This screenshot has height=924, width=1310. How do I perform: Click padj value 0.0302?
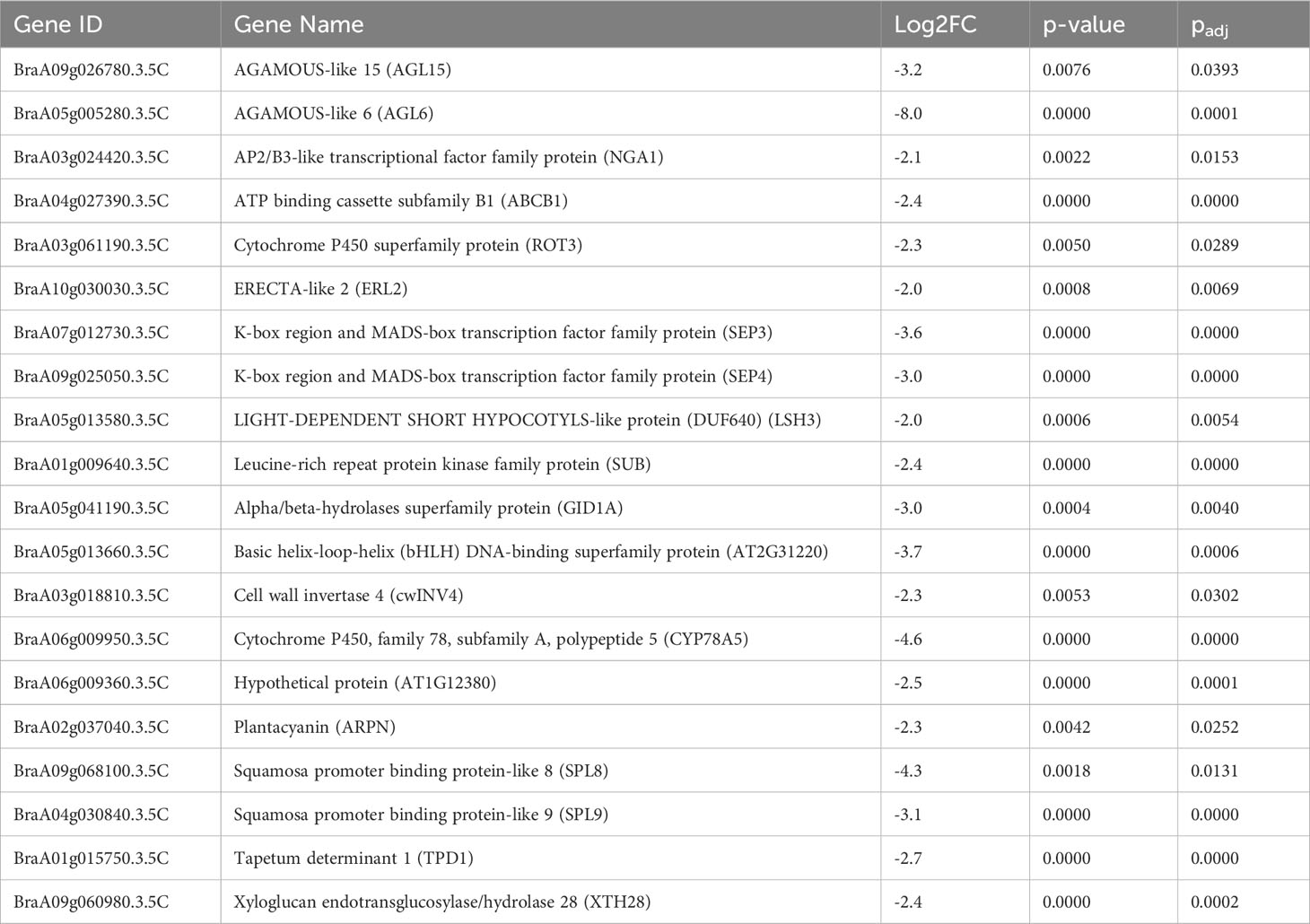tap(1214, 597)
